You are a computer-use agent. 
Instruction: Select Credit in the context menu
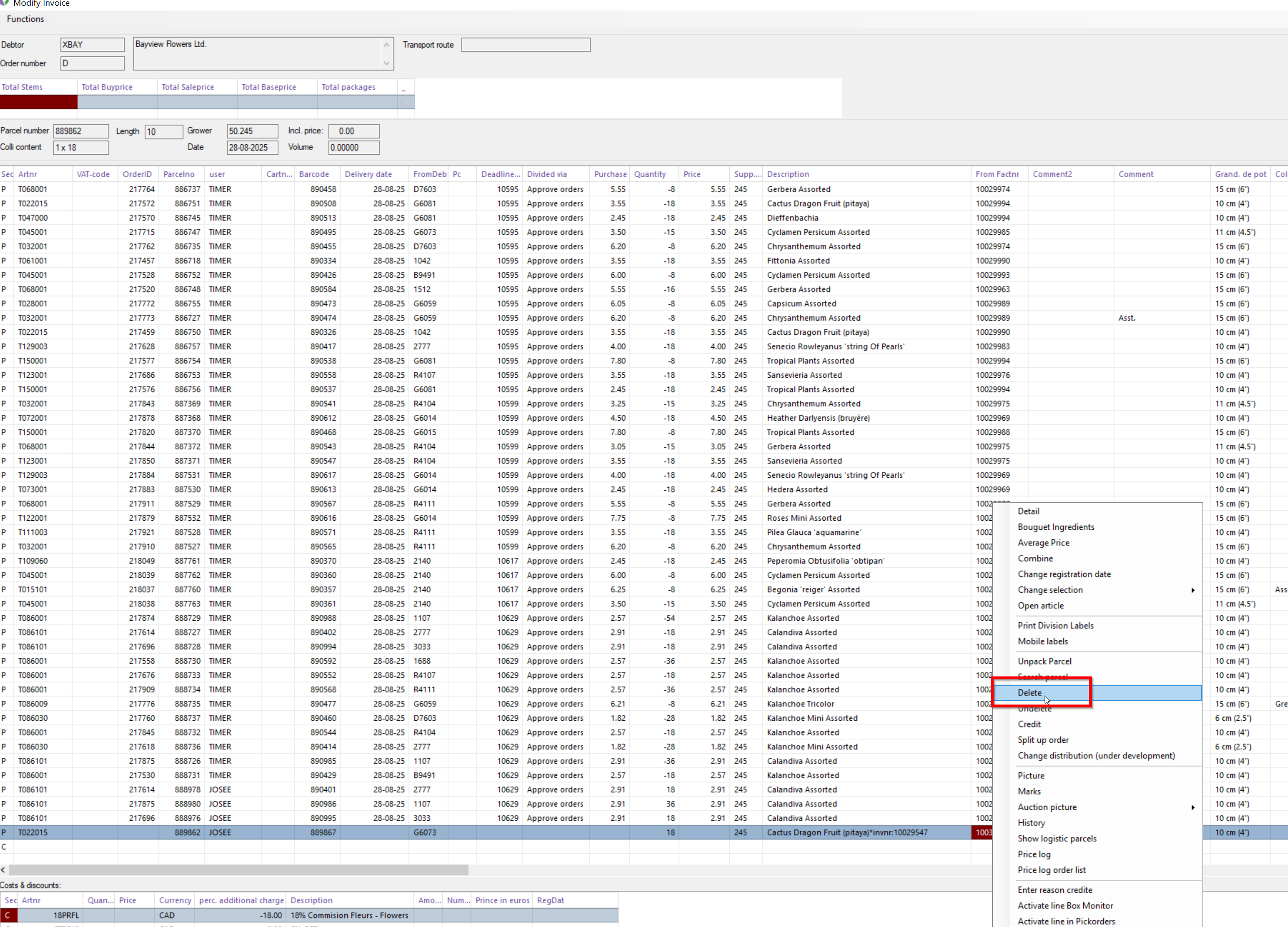(x=1029, y=724)
